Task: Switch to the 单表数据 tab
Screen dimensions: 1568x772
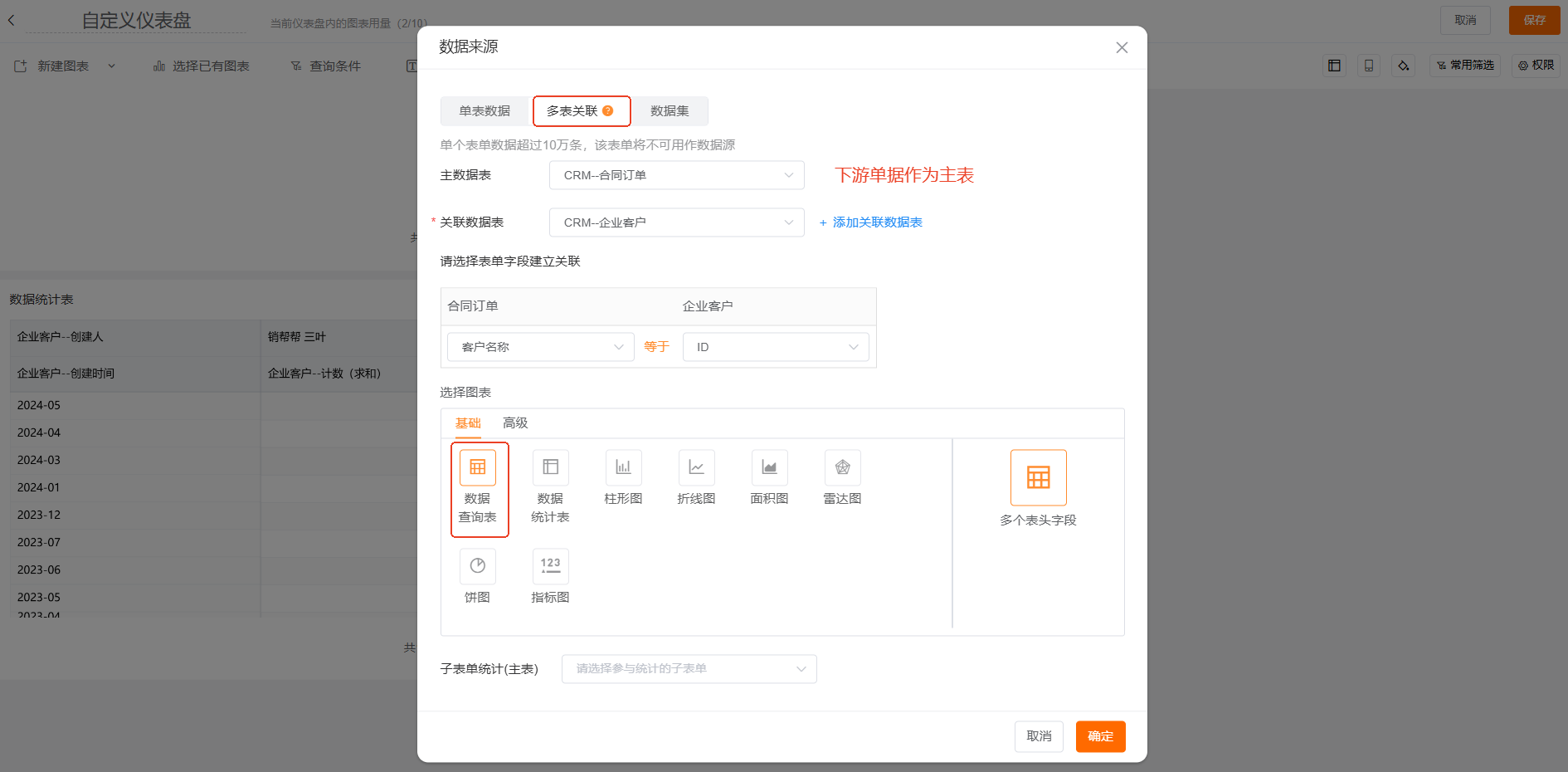Action: 485,111
